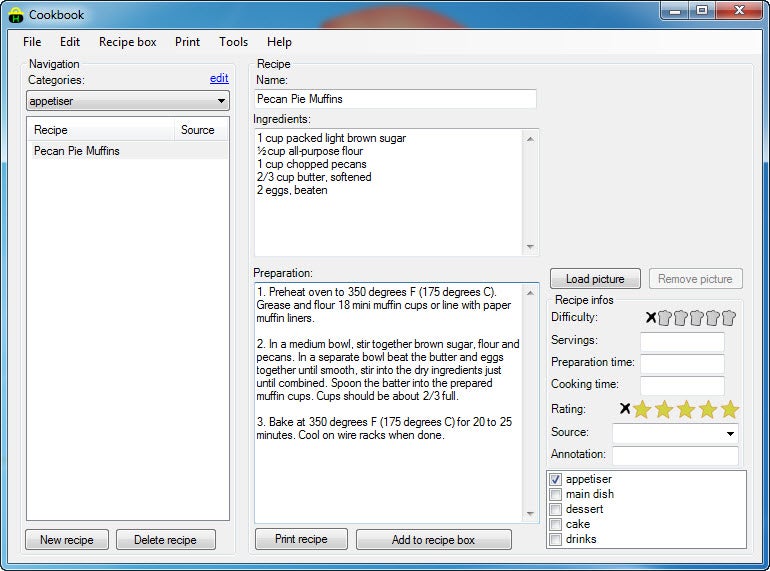Click Preparation scrollbar down arrow
The height and width of the screenshot is (571, 770).
click(530, 514)
